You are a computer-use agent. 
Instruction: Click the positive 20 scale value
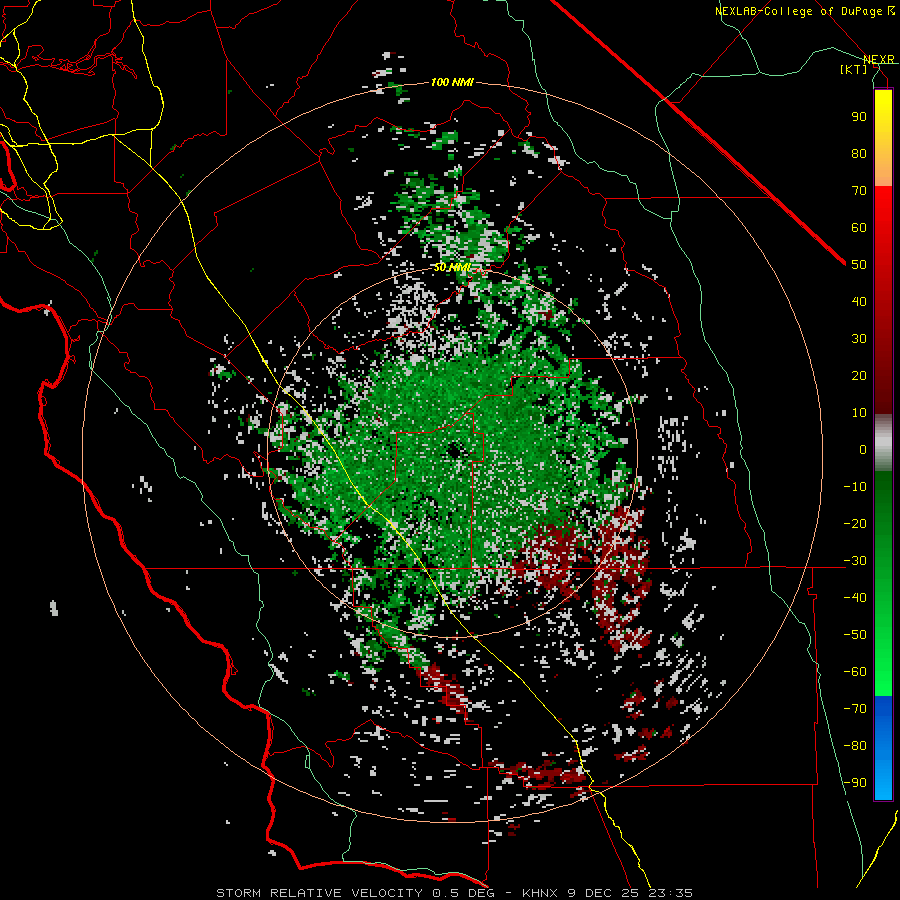click(x=859, y=375)
